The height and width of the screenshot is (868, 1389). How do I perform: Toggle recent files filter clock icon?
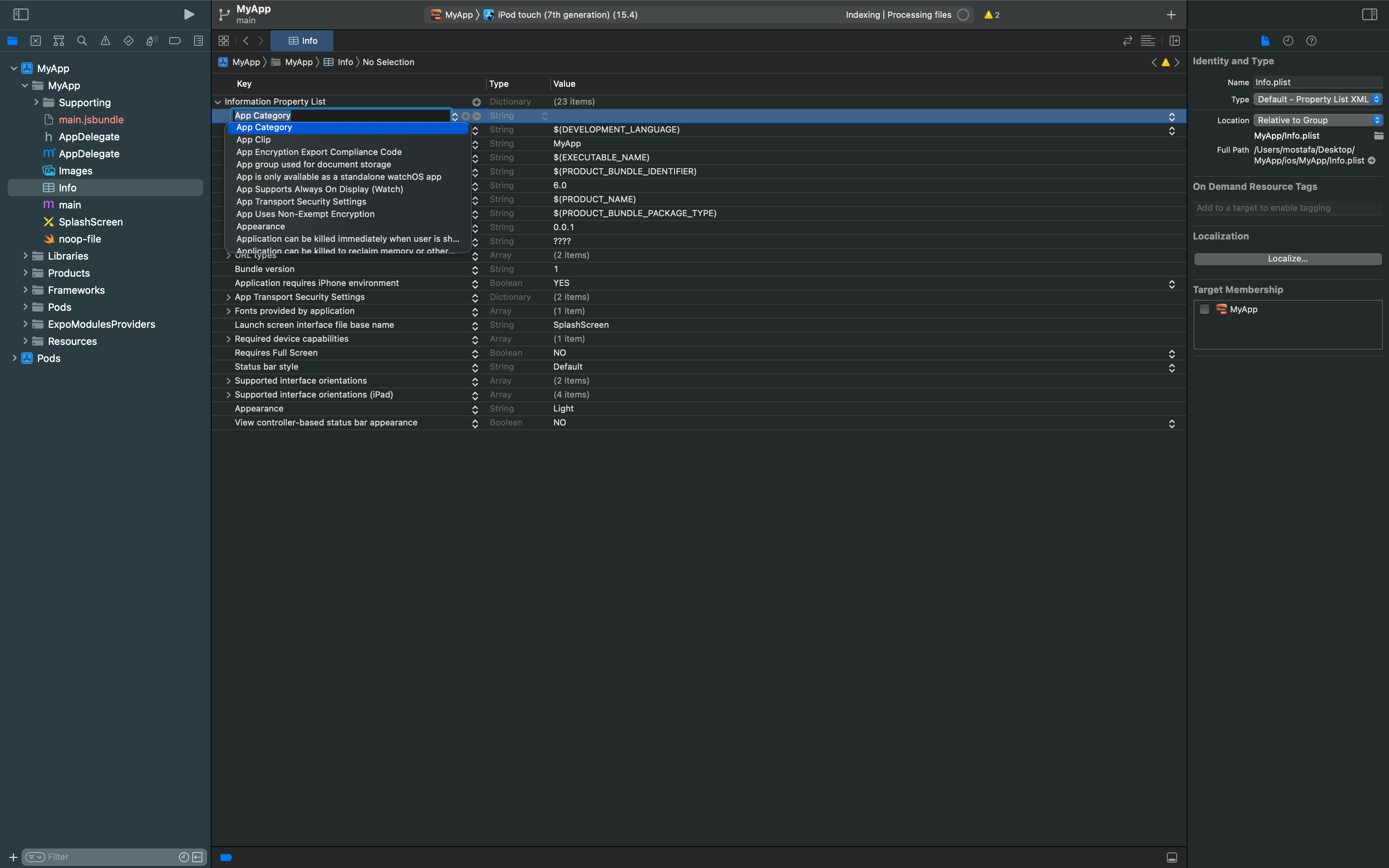pyautogui.click(x=184, y=857)
